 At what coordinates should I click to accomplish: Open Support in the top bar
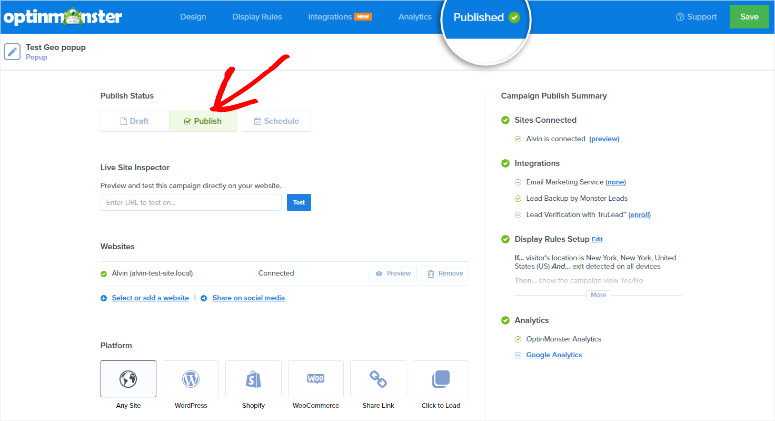(x=696, y=17)
